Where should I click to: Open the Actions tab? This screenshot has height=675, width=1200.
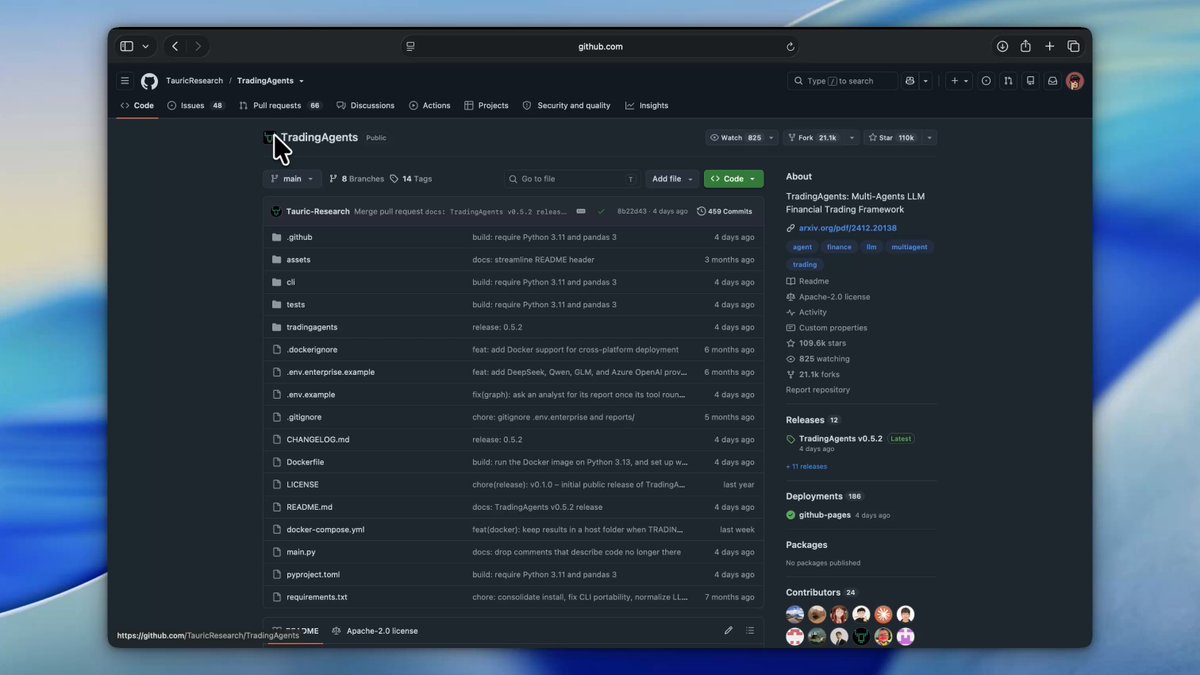coord(430,105)
